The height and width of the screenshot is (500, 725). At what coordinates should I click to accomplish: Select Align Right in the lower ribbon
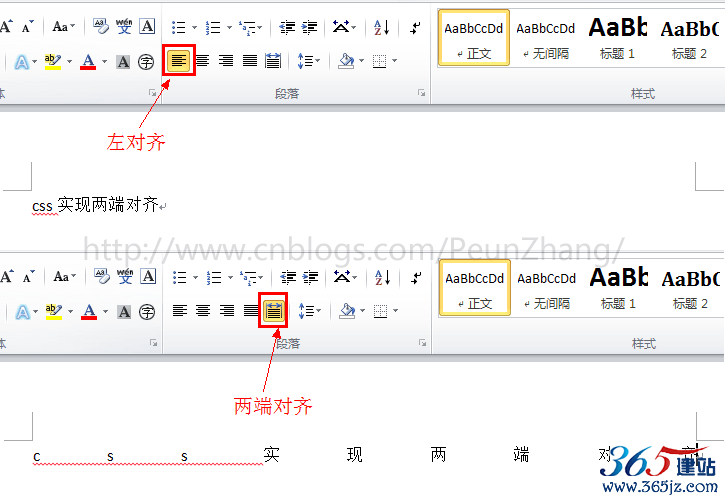pos(227,310)
